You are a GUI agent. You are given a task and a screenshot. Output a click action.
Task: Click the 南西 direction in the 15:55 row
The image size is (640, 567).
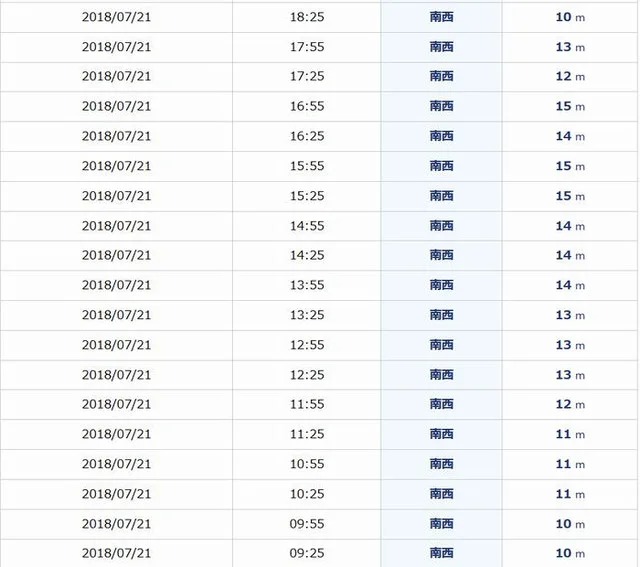[441, 166]
